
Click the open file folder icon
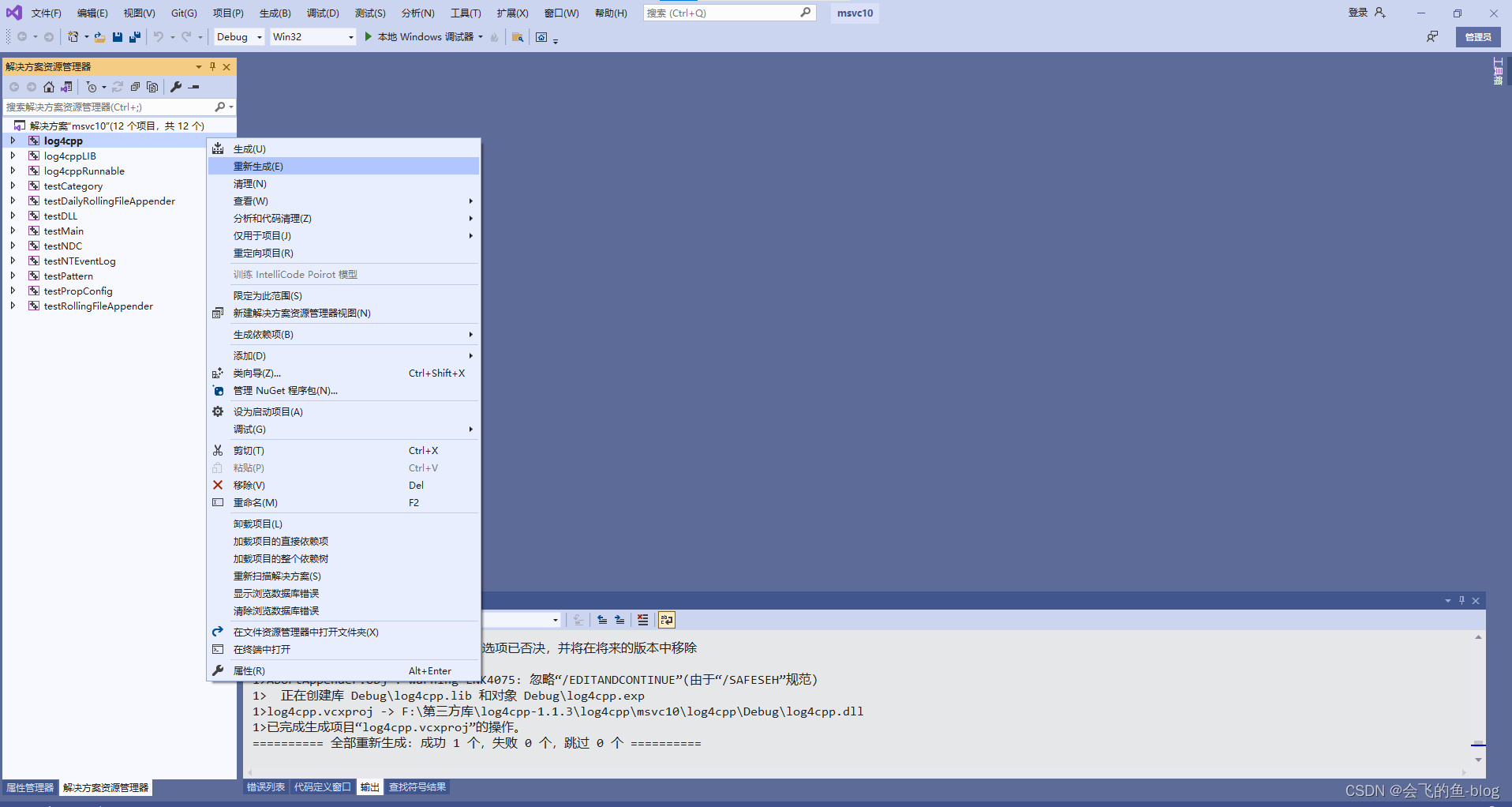[x=100, y=37]
